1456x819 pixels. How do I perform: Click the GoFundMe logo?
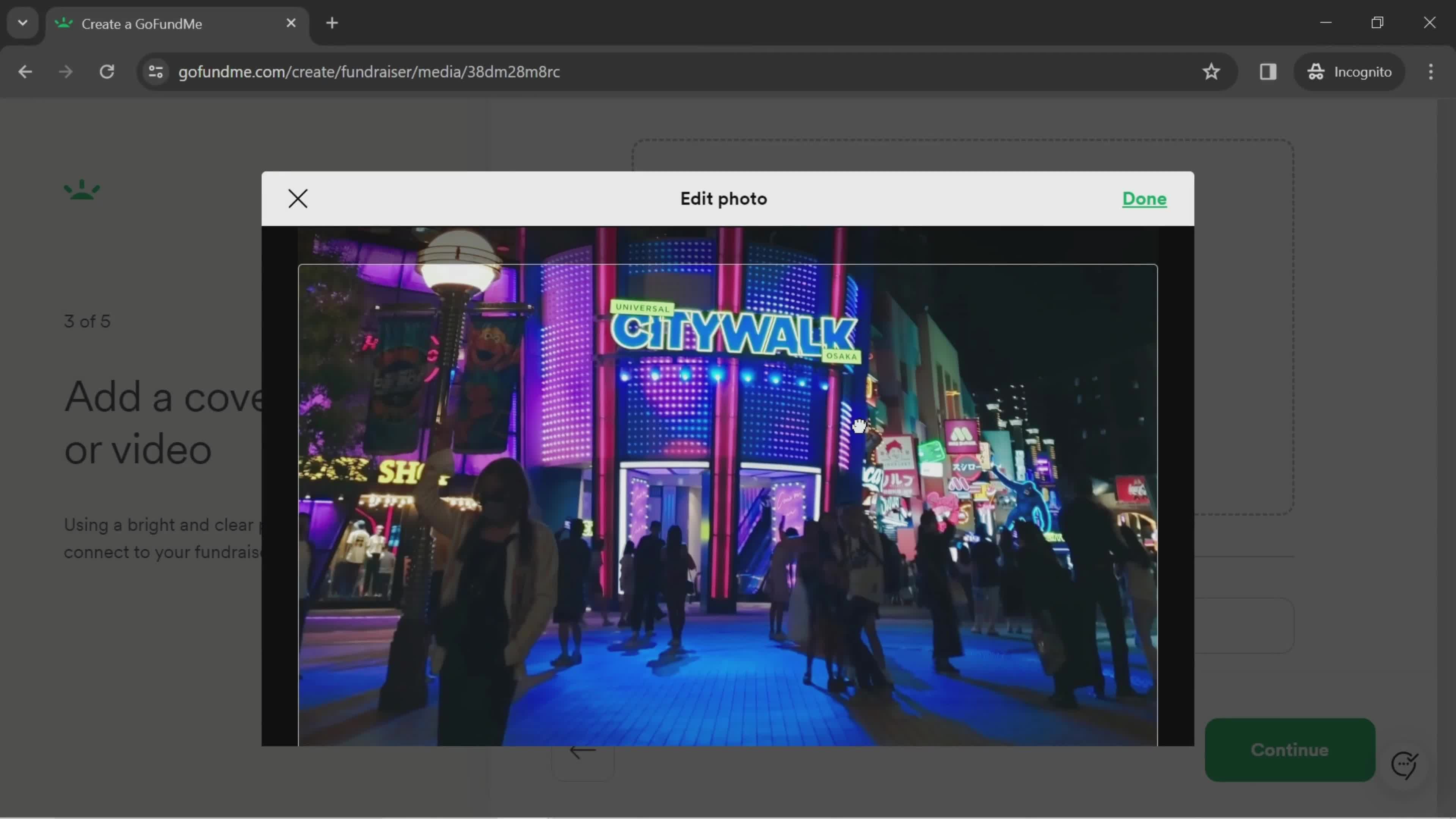pyautogui.click(x=82, y=190)
